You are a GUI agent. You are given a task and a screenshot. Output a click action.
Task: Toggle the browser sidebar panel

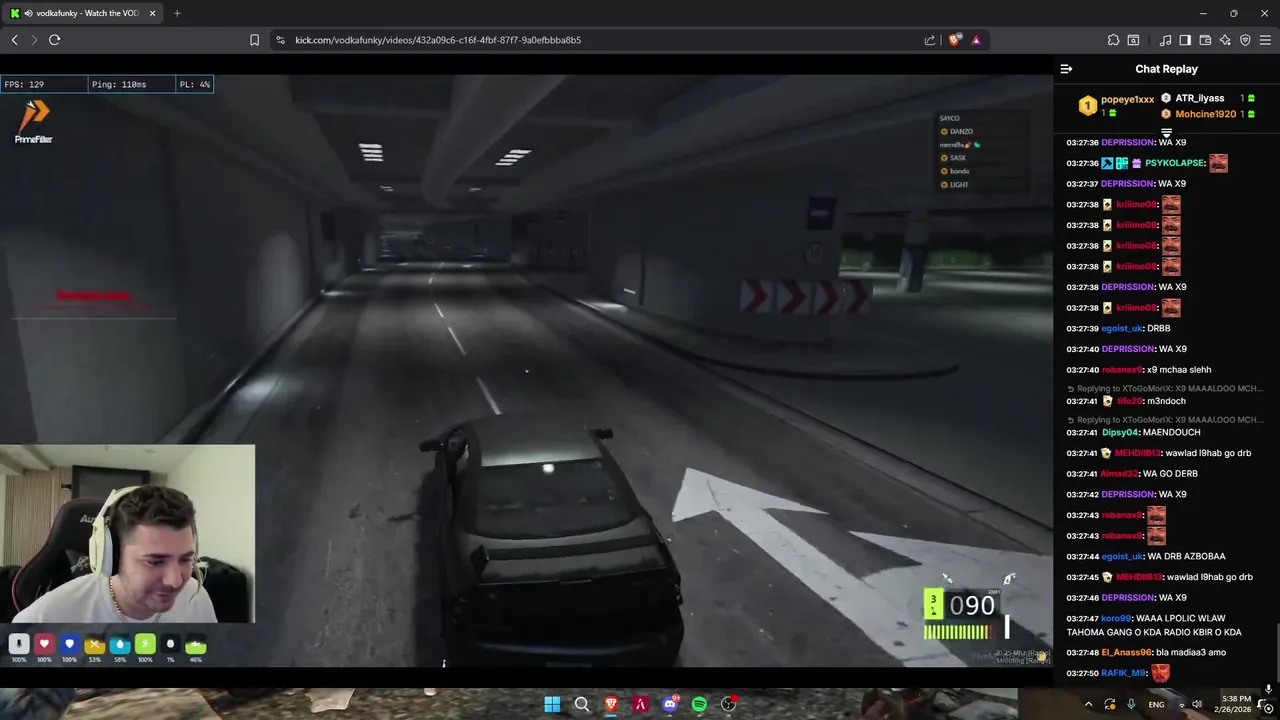(x=1185, y=40)
